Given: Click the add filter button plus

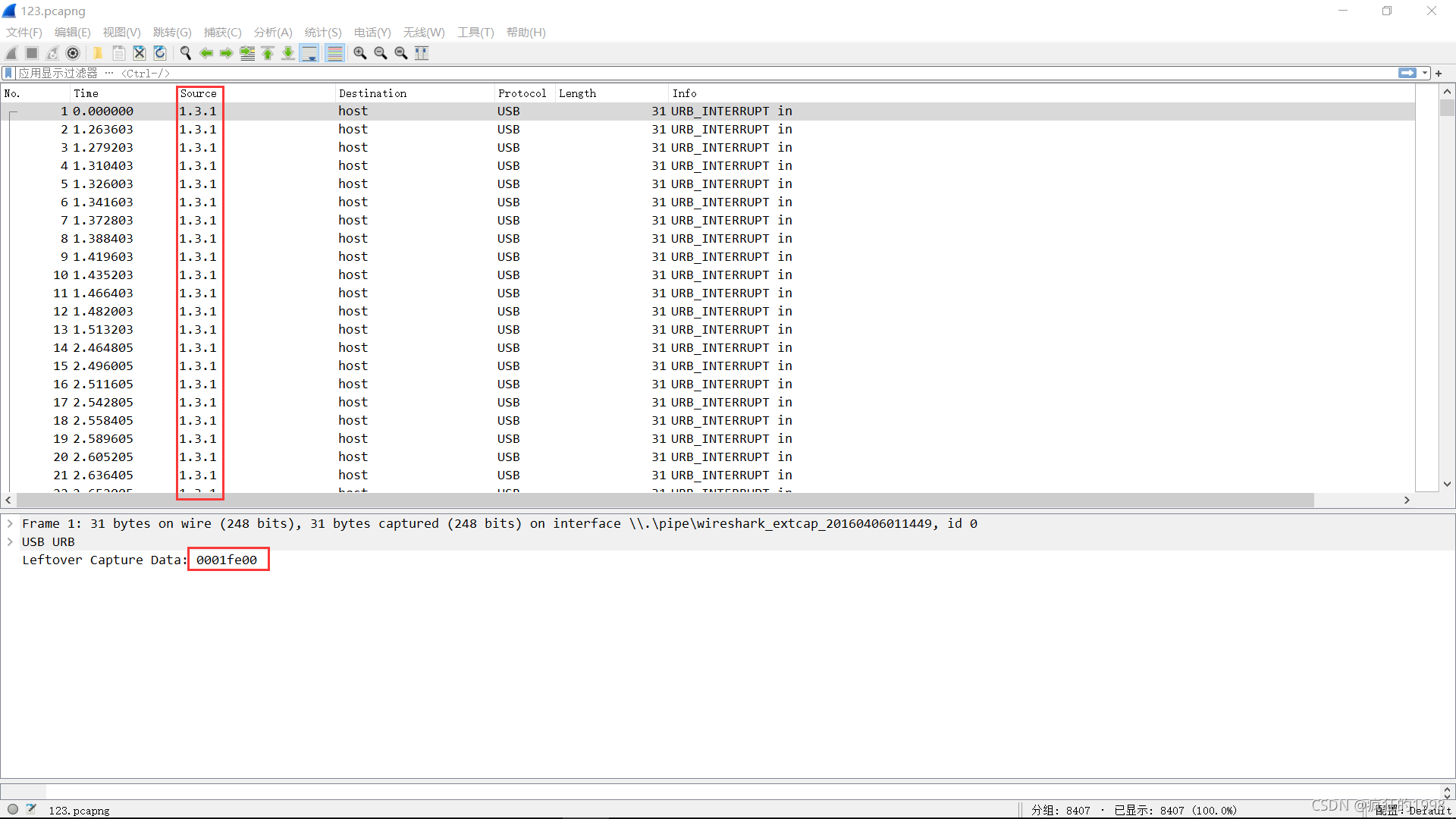Looking at the screenshot, I should [1439, 73].
